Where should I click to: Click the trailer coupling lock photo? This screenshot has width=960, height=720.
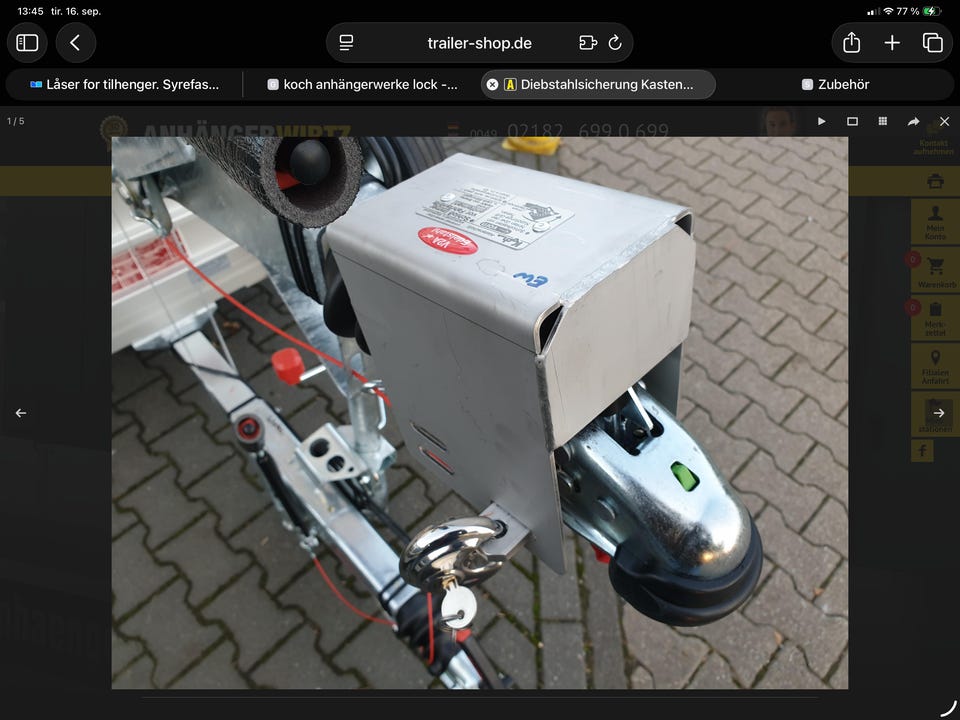click(x=479, y=413)
